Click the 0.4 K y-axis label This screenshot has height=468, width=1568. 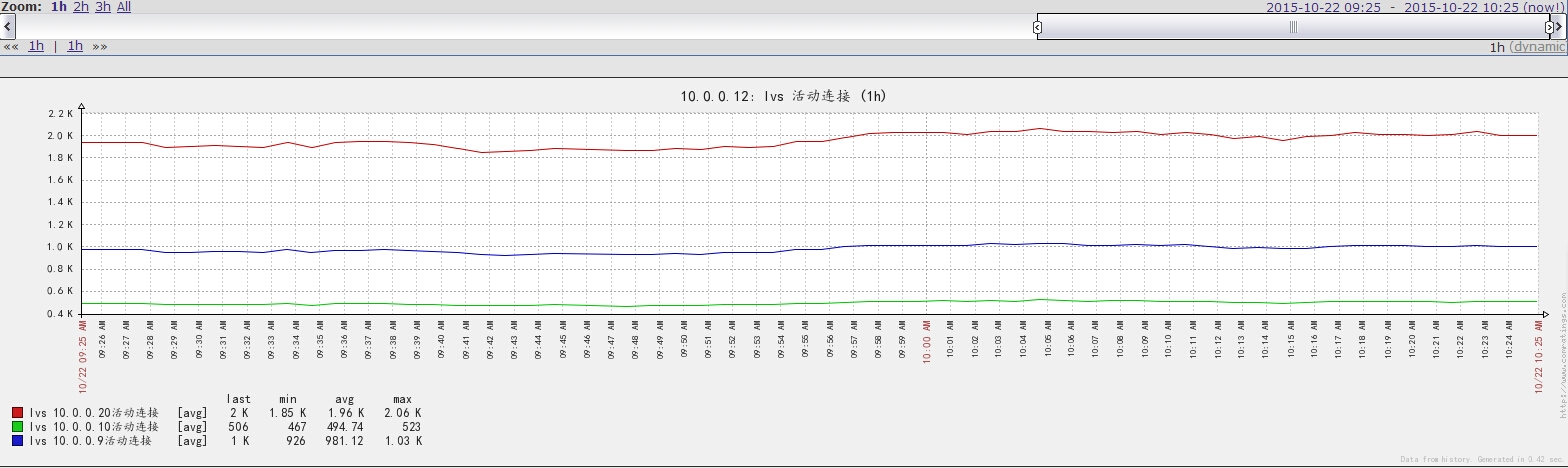pyautogui.click(x=61, y=314)
